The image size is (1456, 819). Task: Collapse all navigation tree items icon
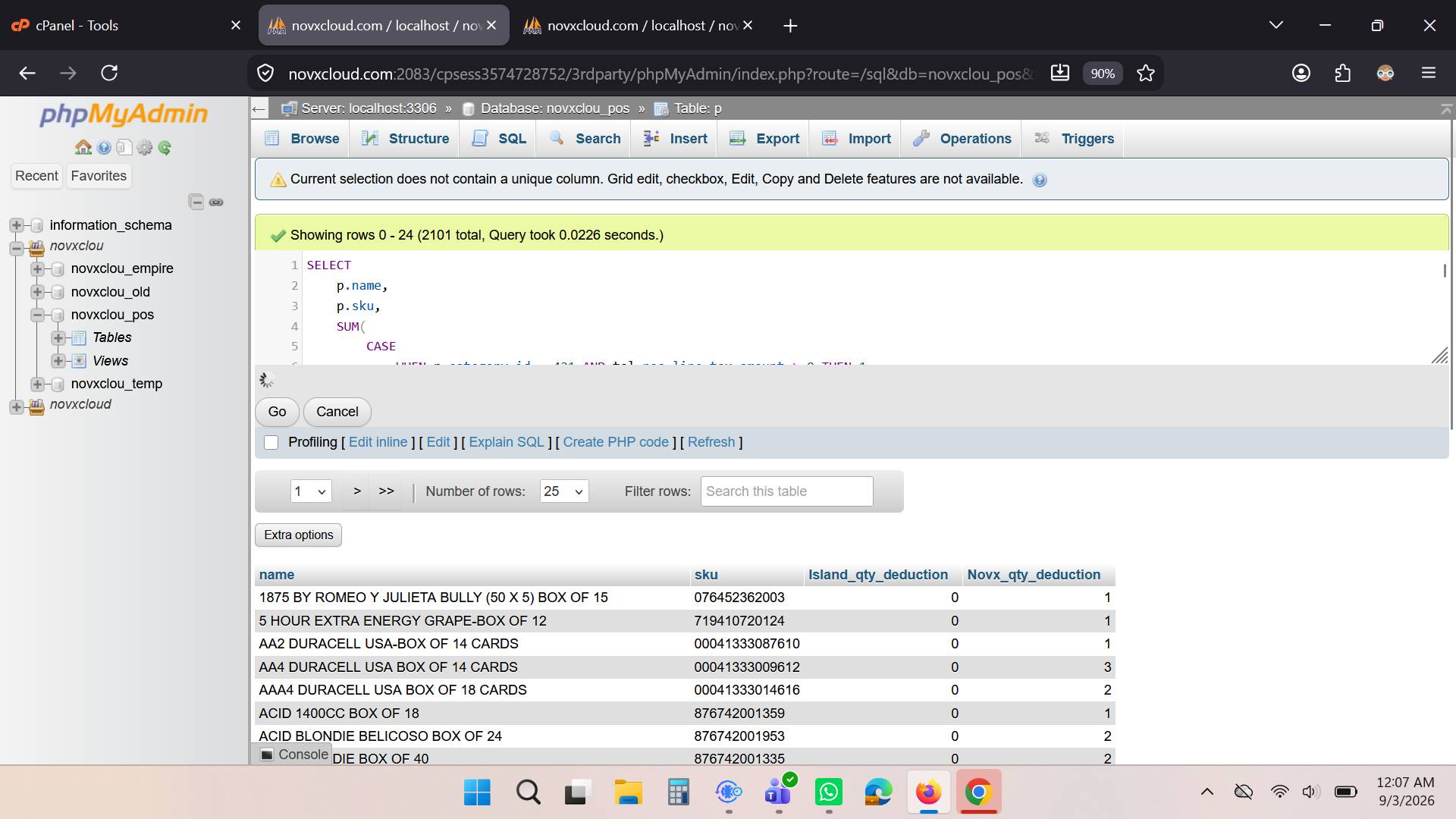coord(196,202)
